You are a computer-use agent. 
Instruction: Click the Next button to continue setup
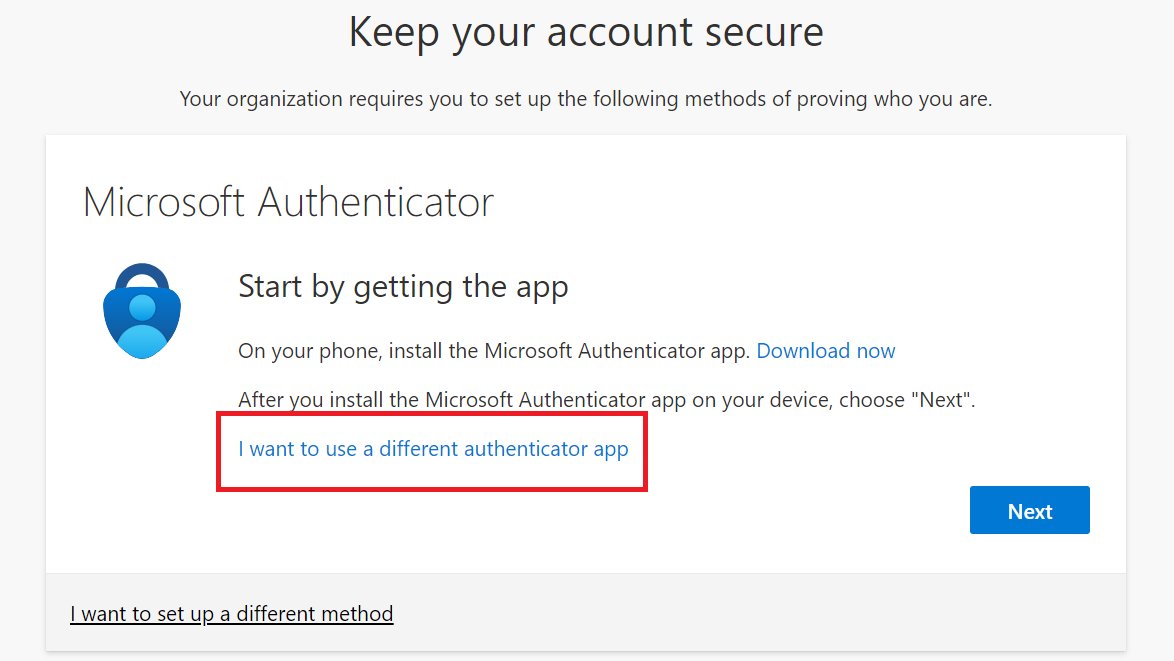[x=1029, y=510]
